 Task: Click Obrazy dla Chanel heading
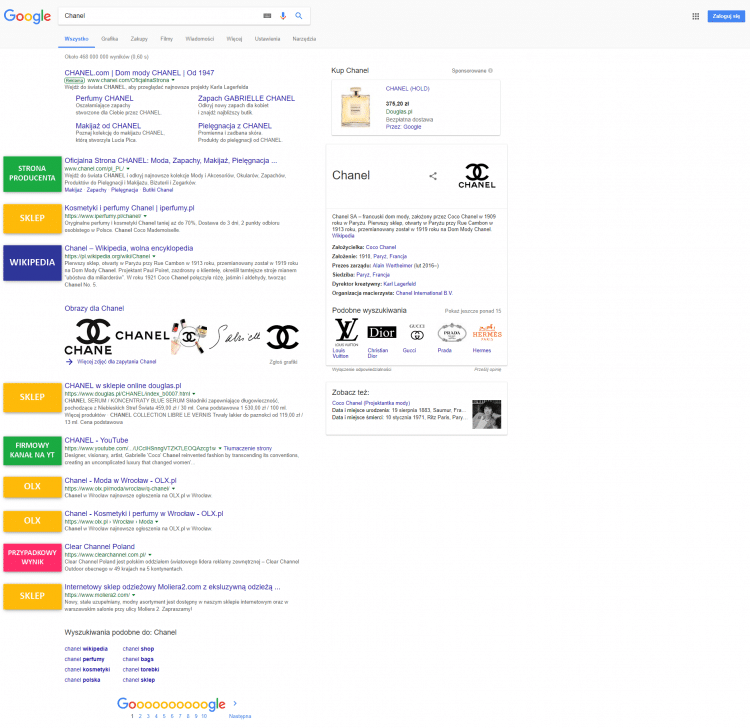pyautogui.click(x=94, y=309)
